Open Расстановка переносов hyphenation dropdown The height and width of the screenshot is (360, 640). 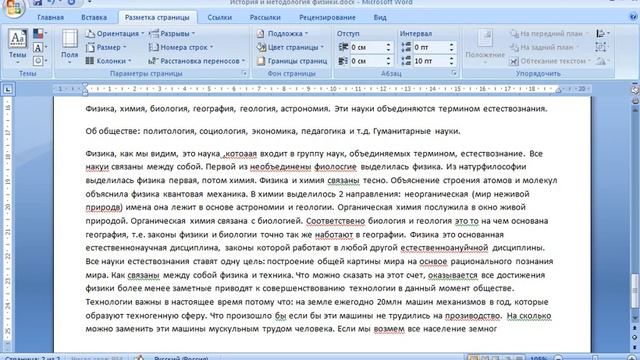197,61
